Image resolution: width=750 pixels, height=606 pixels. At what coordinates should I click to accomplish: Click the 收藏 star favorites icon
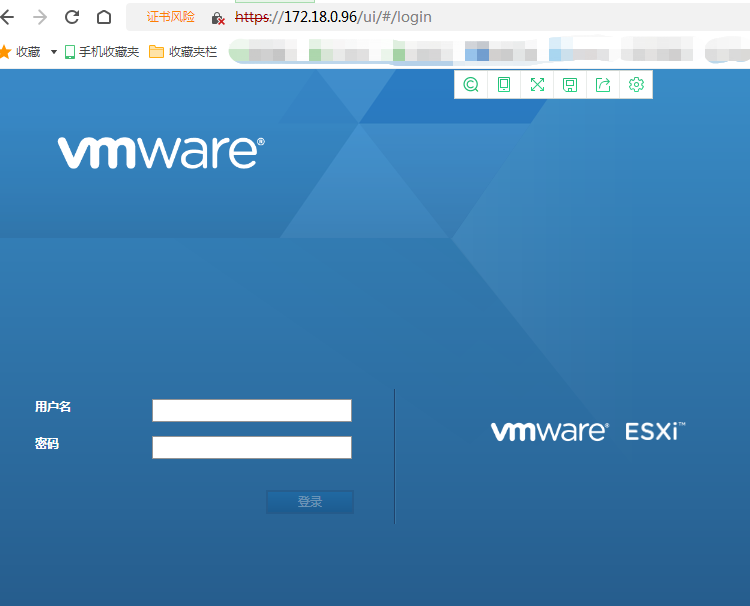point(5,52)
